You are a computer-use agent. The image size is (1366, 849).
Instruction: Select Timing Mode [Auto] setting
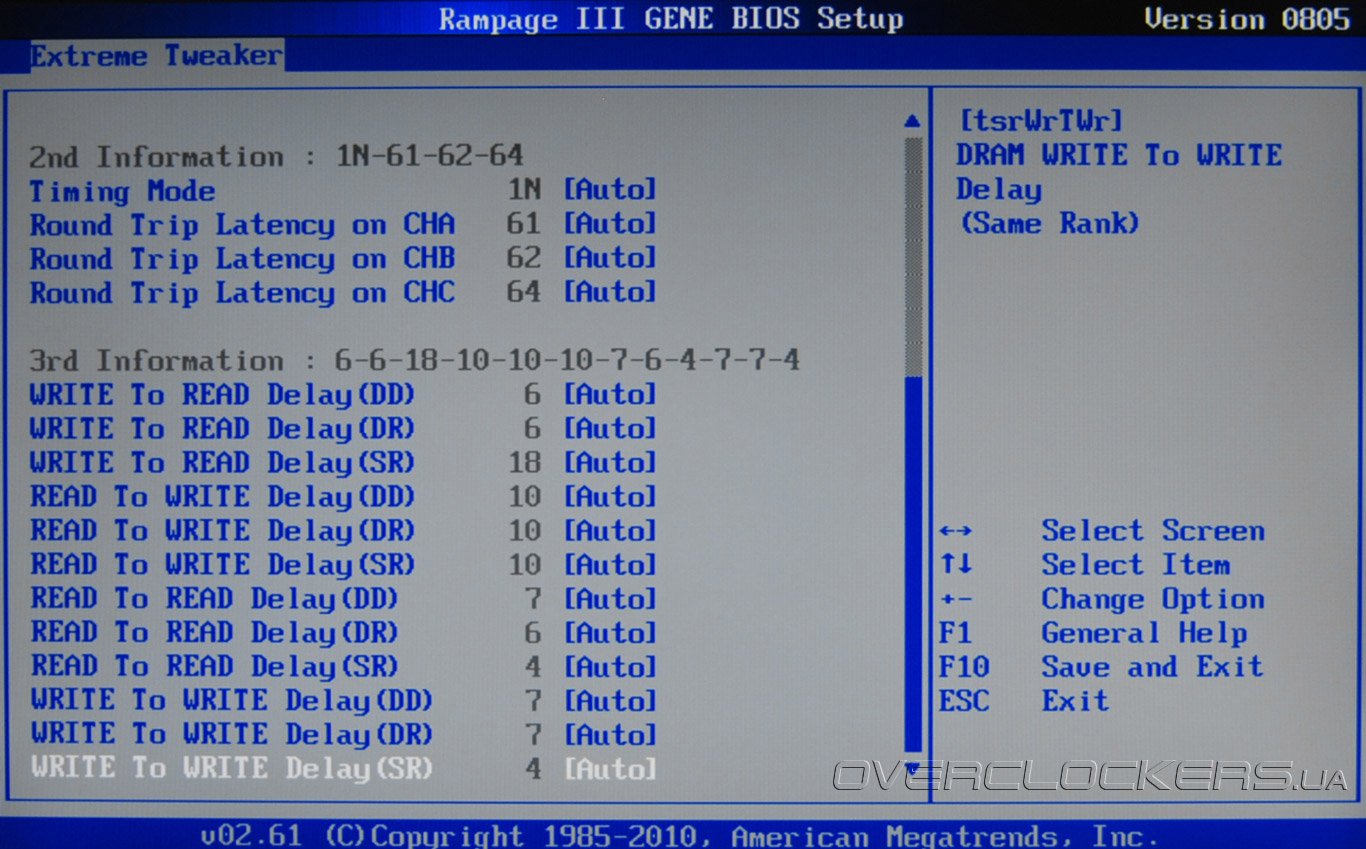343,190
